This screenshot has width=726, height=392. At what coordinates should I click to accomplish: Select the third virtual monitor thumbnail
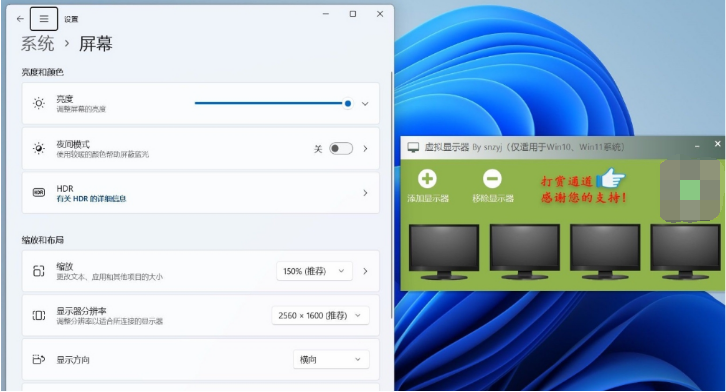tap(605, 252)
